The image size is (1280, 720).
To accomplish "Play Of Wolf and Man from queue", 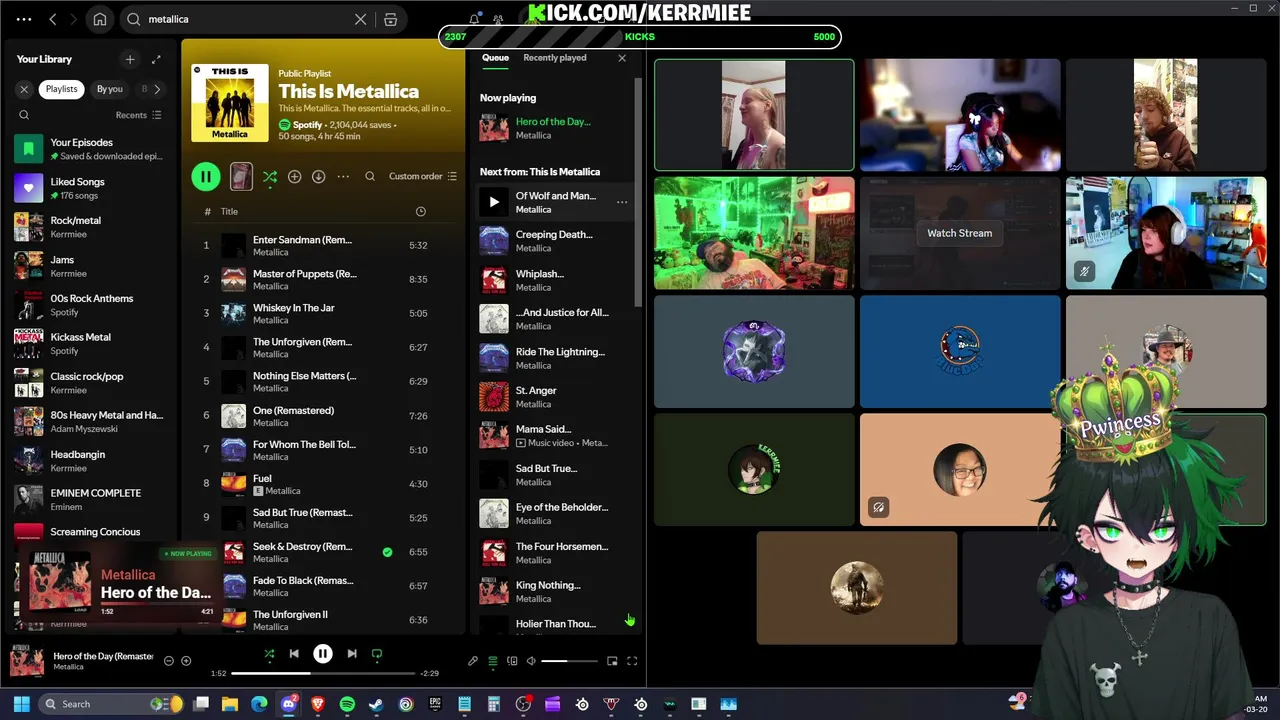I will (494, 202).
